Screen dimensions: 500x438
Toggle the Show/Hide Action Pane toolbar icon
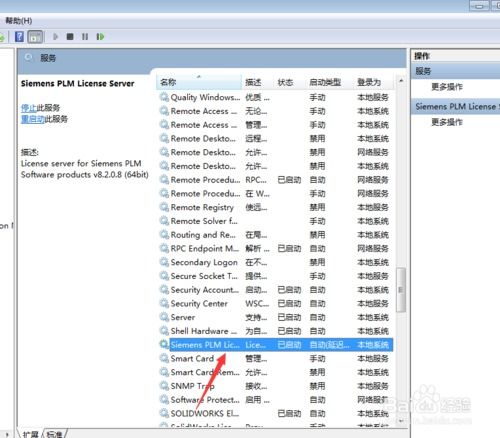[35, 37]
